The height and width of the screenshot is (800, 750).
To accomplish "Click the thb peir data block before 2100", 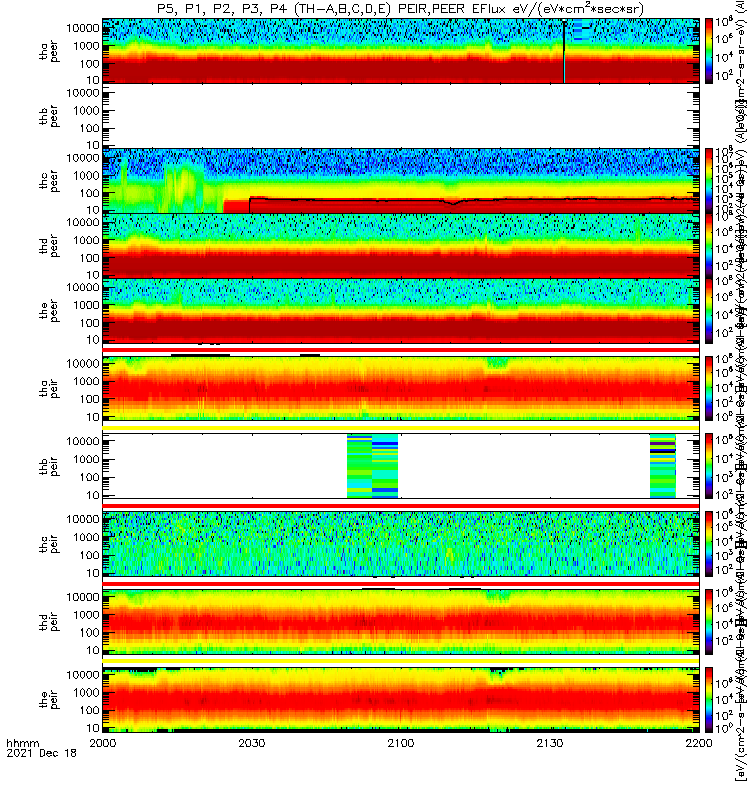I will 372,466.
